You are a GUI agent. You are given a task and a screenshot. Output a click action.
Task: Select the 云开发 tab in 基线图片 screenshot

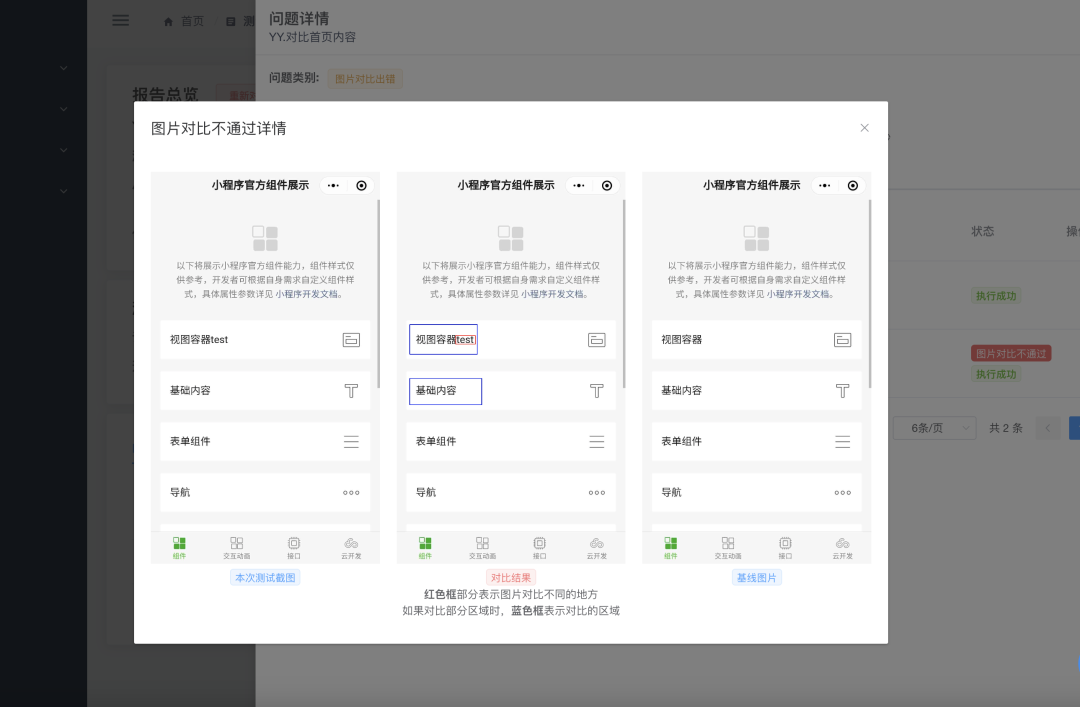(x=842, y=548)
